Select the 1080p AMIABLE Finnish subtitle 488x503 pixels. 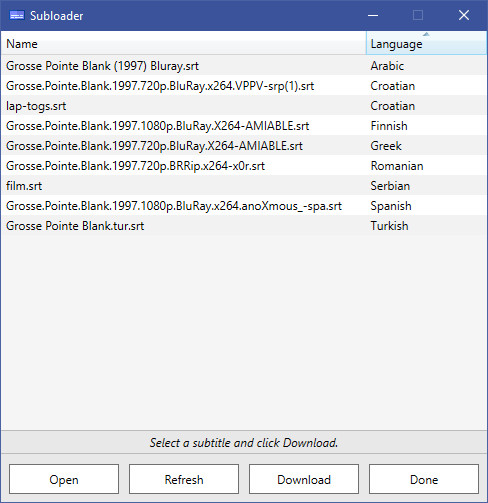tap(244, 126)
